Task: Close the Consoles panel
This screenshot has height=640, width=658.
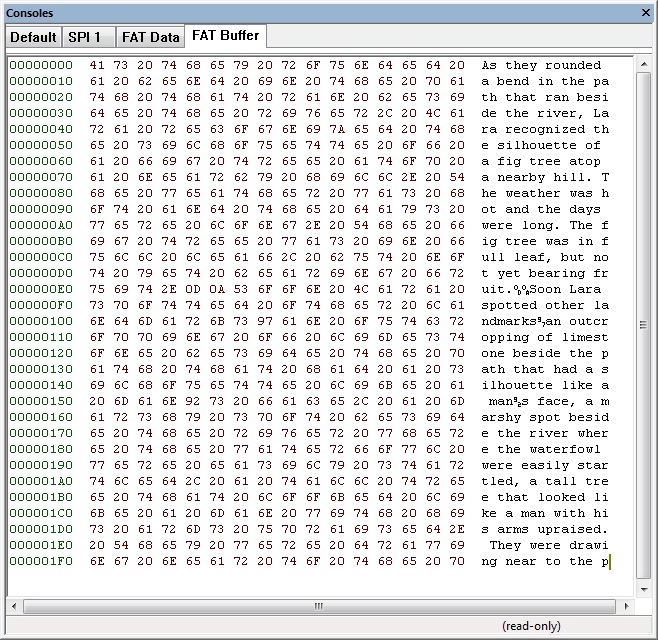Action: click(x=646, y=13)
